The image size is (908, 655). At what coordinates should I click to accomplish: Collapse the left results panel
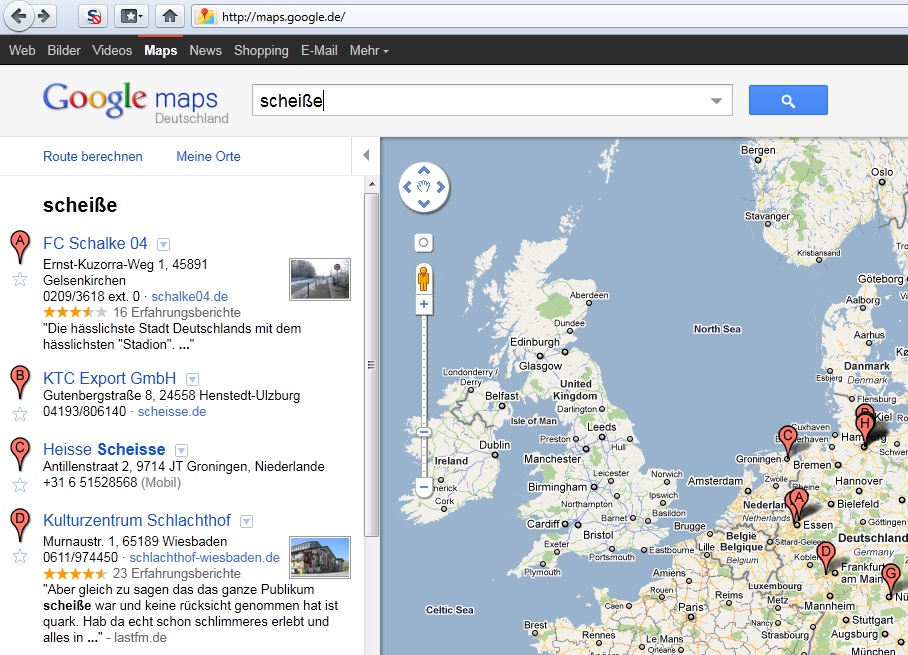click(x=366, y=155)
